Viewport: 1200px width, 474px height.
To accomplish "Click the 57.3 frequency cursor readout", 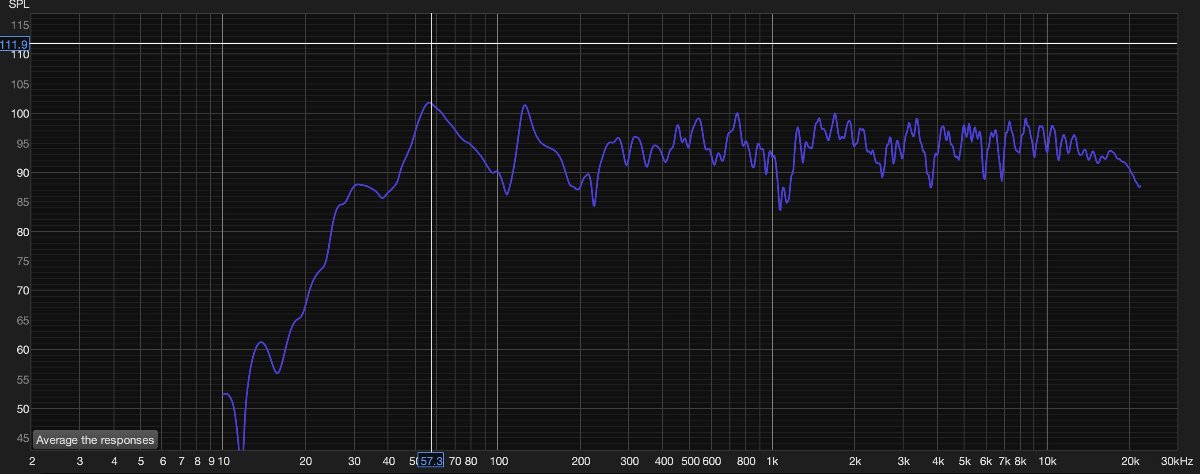I will coord(431,461).
